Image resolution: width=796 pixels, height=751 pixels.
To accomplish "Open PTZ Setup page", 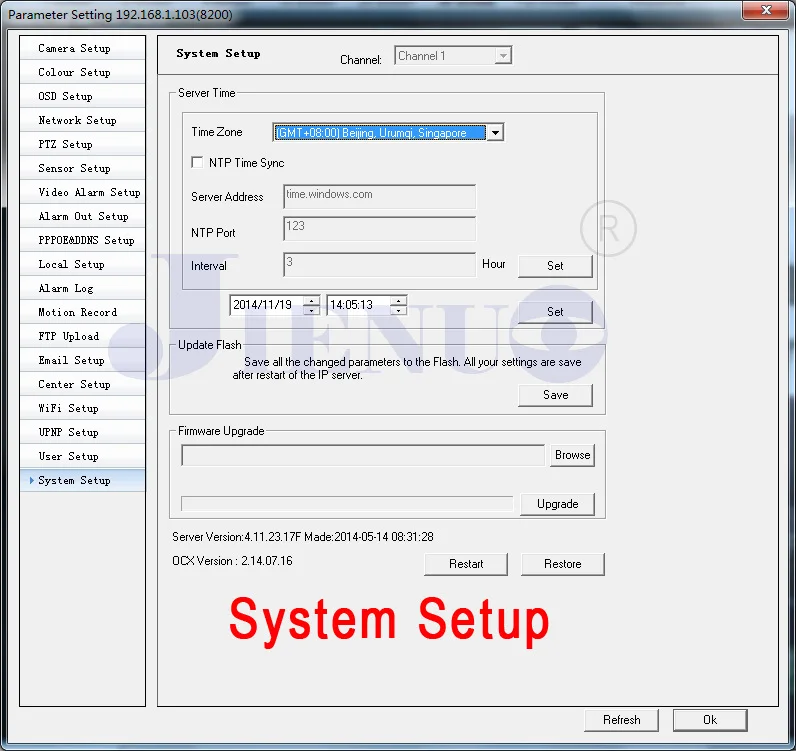I will coord(82,144).
